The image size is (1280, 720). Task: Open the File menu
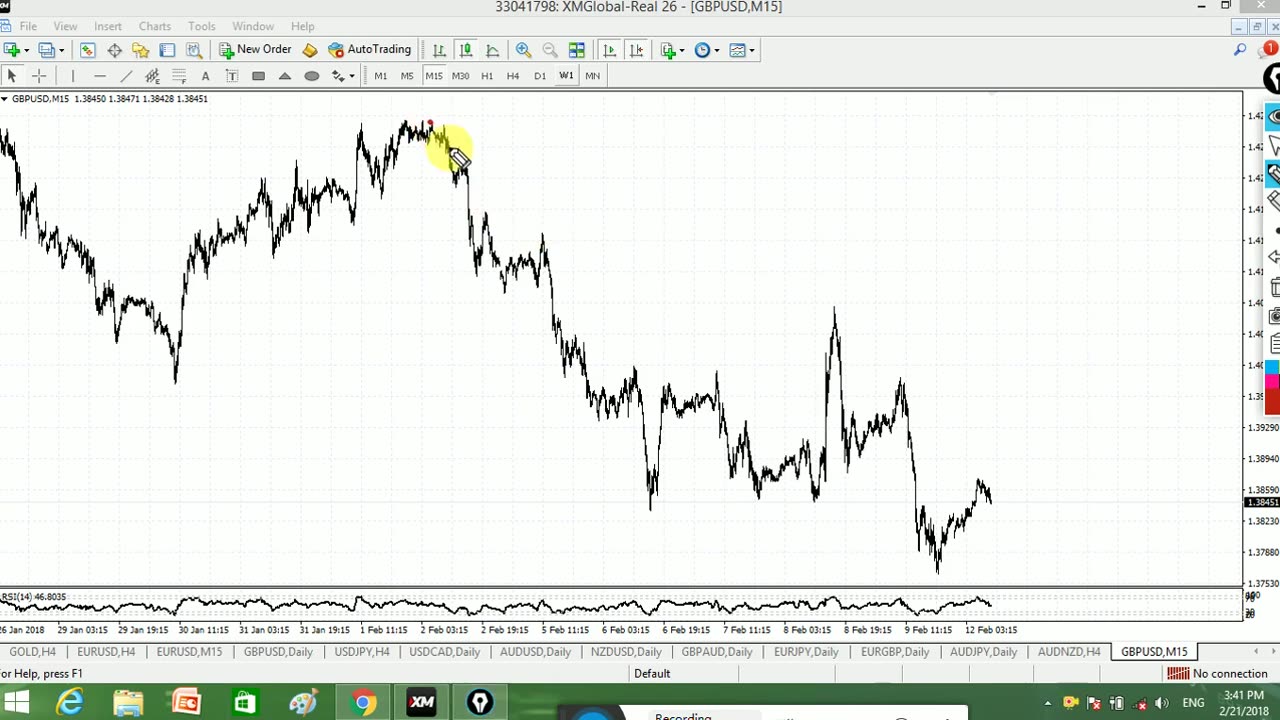[x=28, y=26]
